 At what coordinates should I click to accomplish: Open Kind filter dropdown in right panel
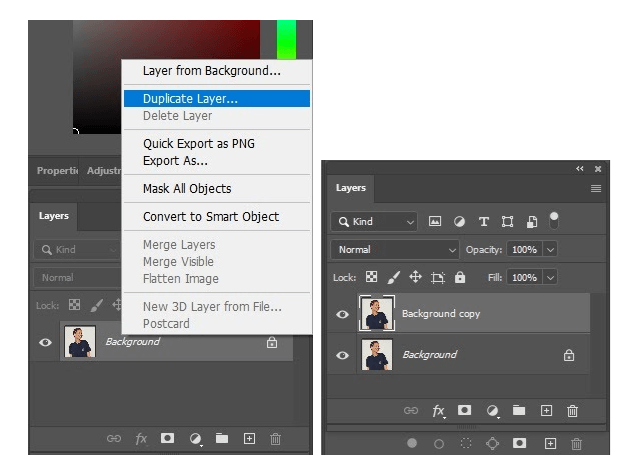(374, 222)
